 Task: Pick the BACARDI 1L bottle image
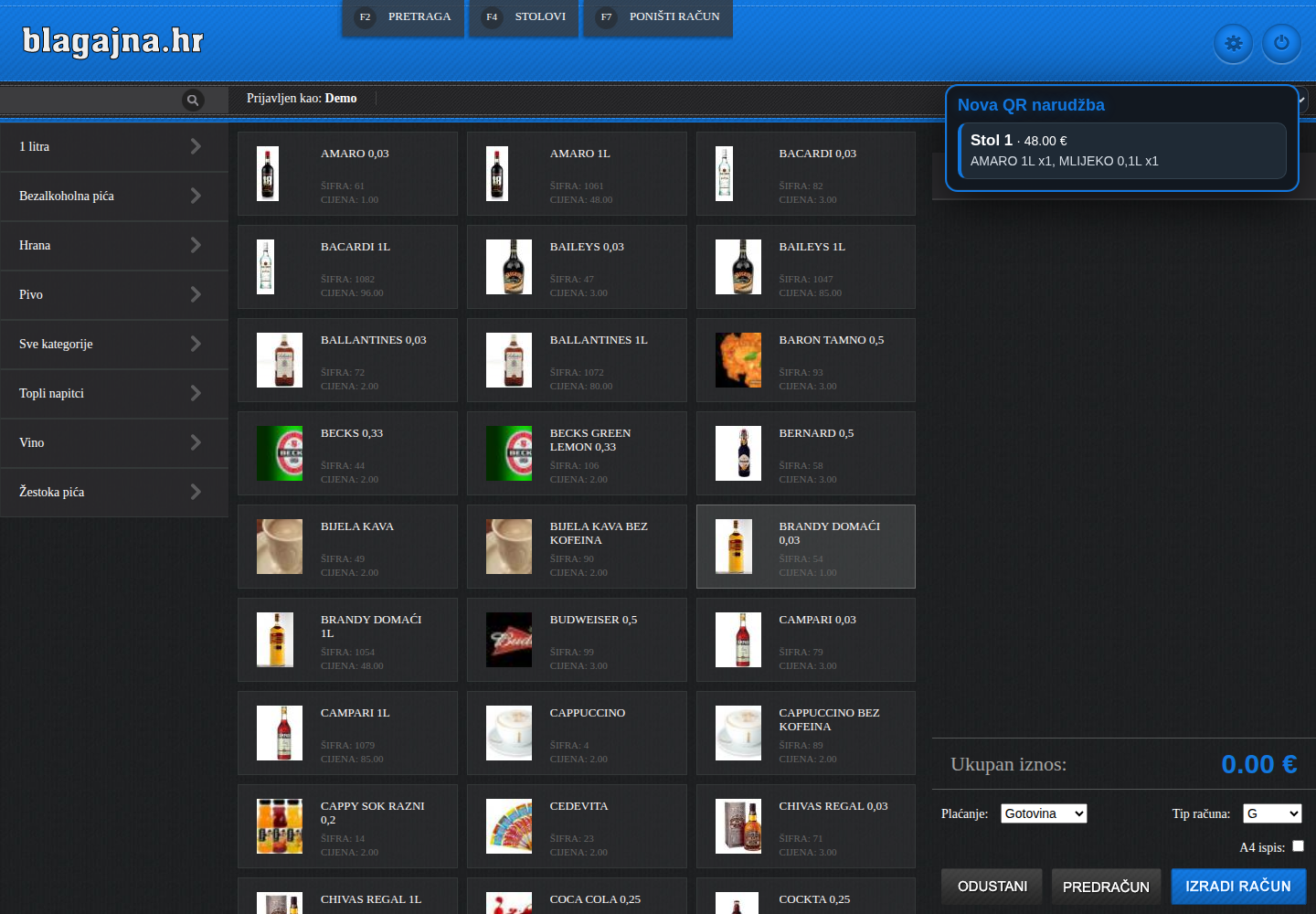266,267
